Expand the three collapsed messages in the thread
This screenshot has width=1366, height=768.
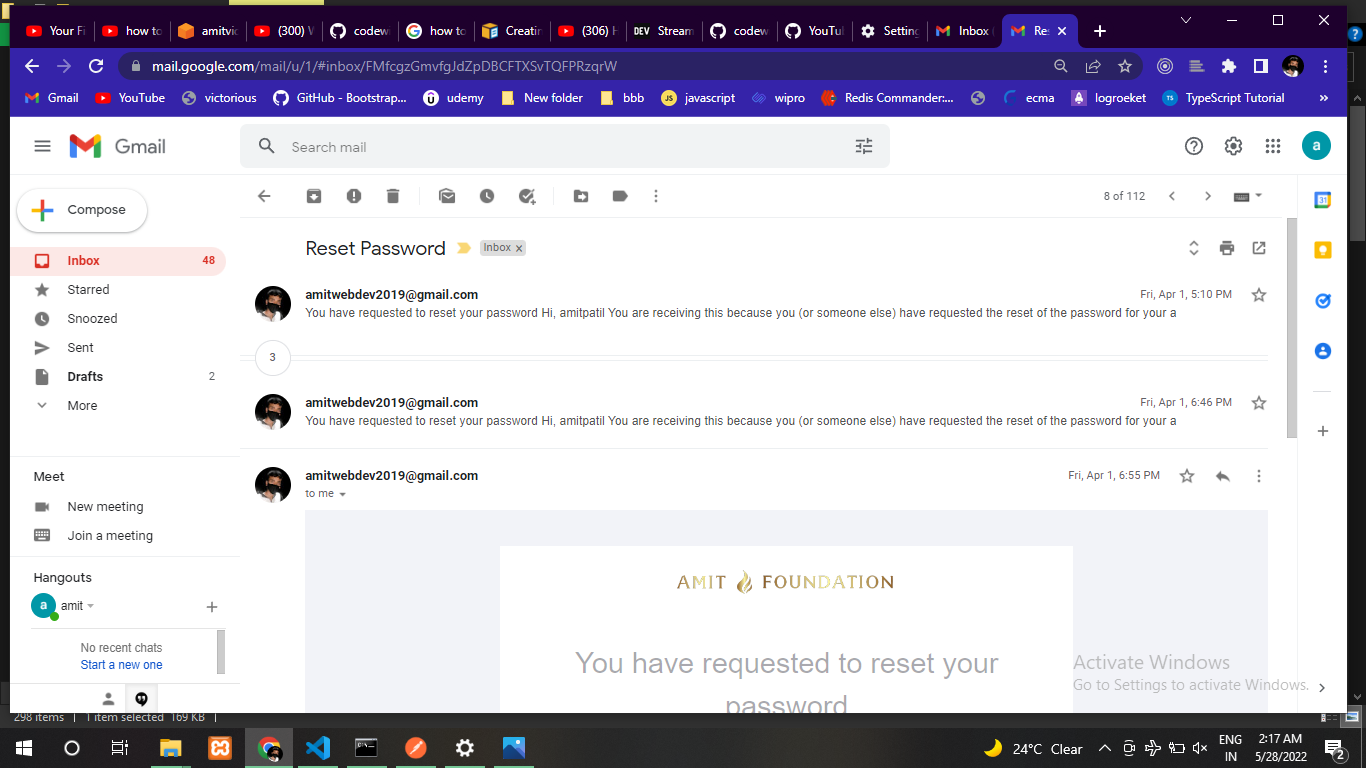(x=273, y=357)
